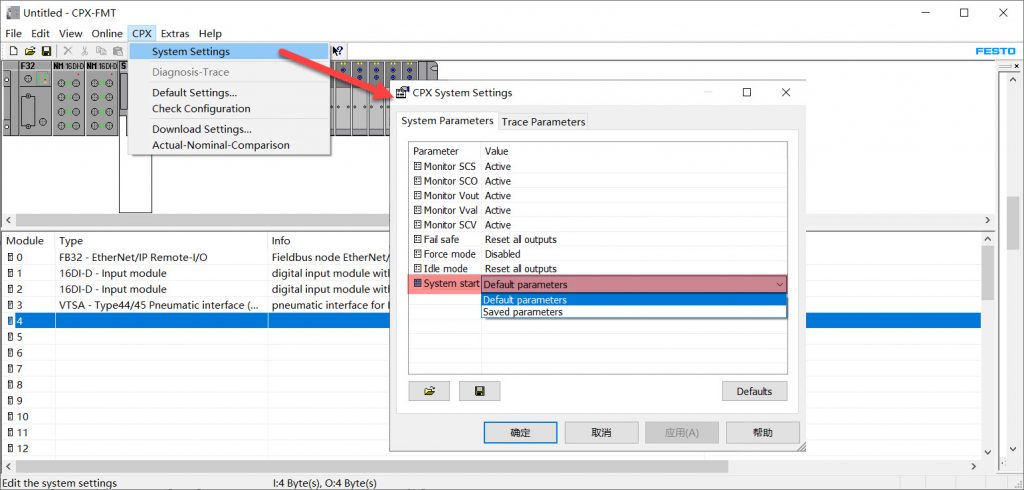
Task: Click the Open file toolbar icon
Action: pos(29,51)
